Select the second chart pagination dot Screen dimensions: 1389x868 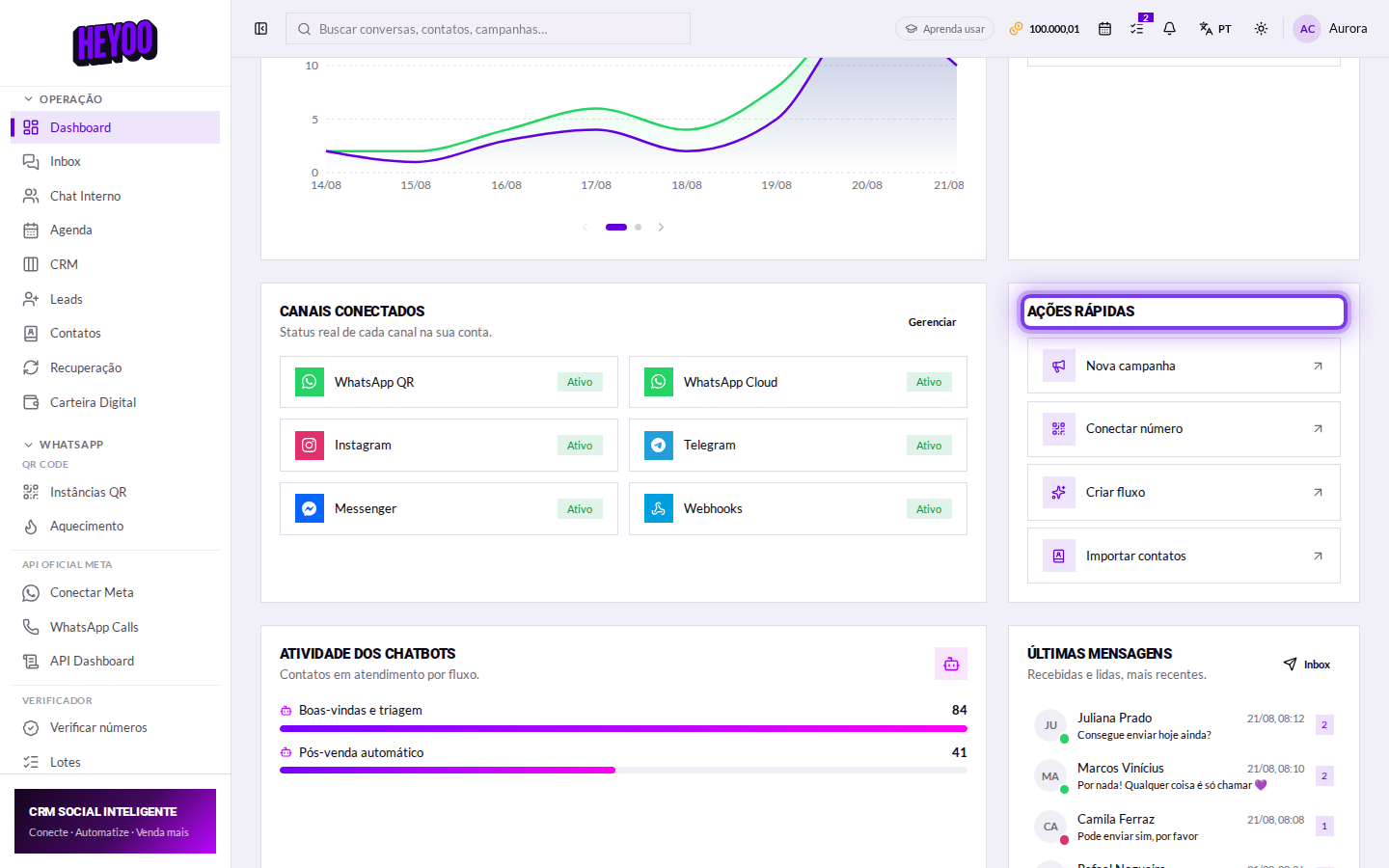(638, 228)
